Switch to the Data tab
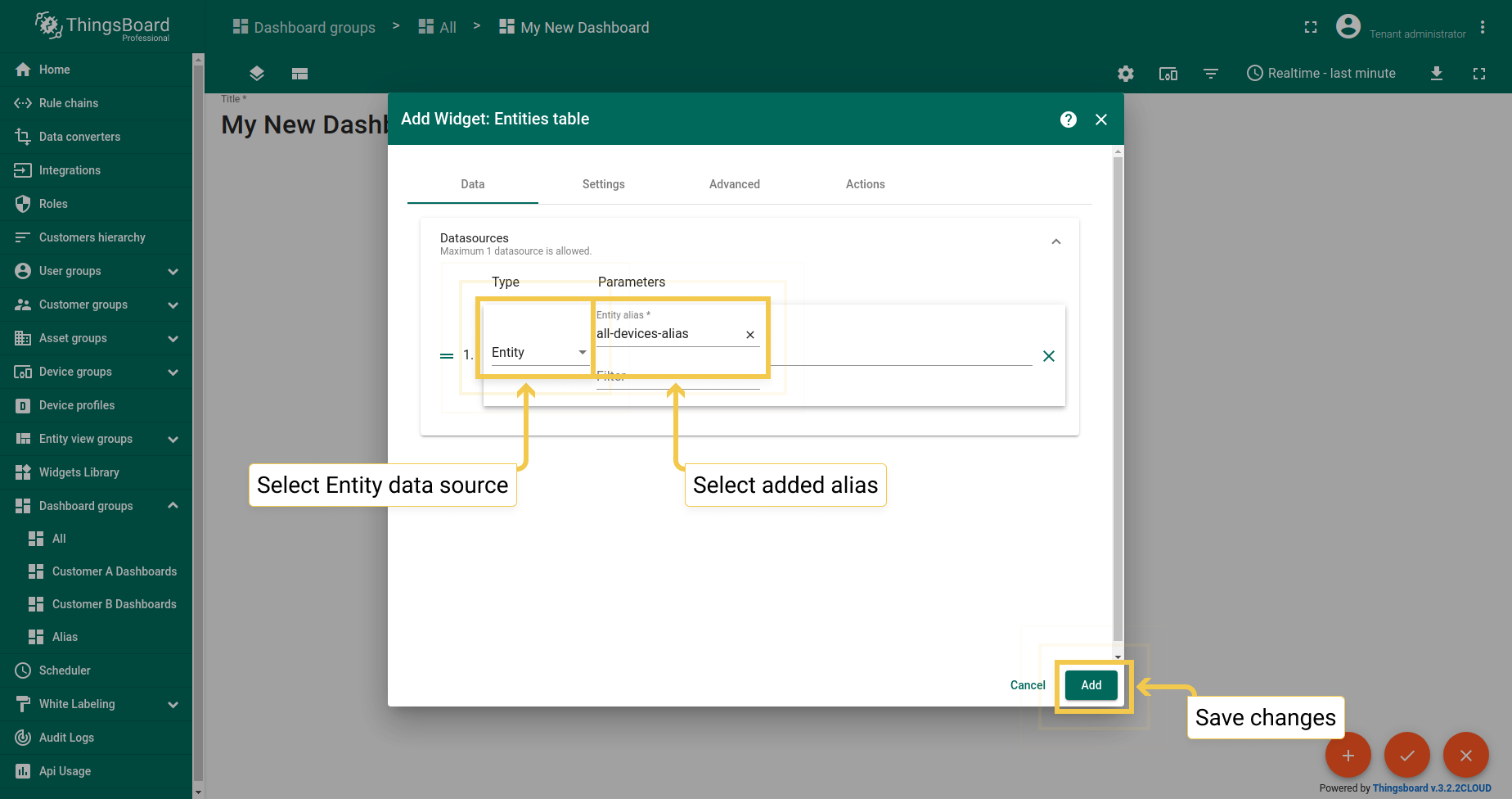Image resolution: width=1512 pixels, height=799 pixels. pos(473,184)
